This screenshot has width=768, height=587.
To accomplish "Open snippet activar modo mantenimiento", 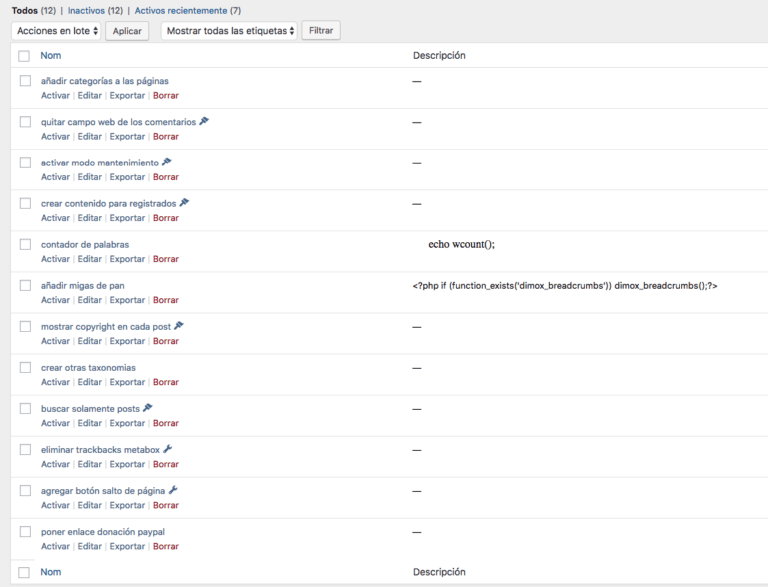I will tap(100, 163).
